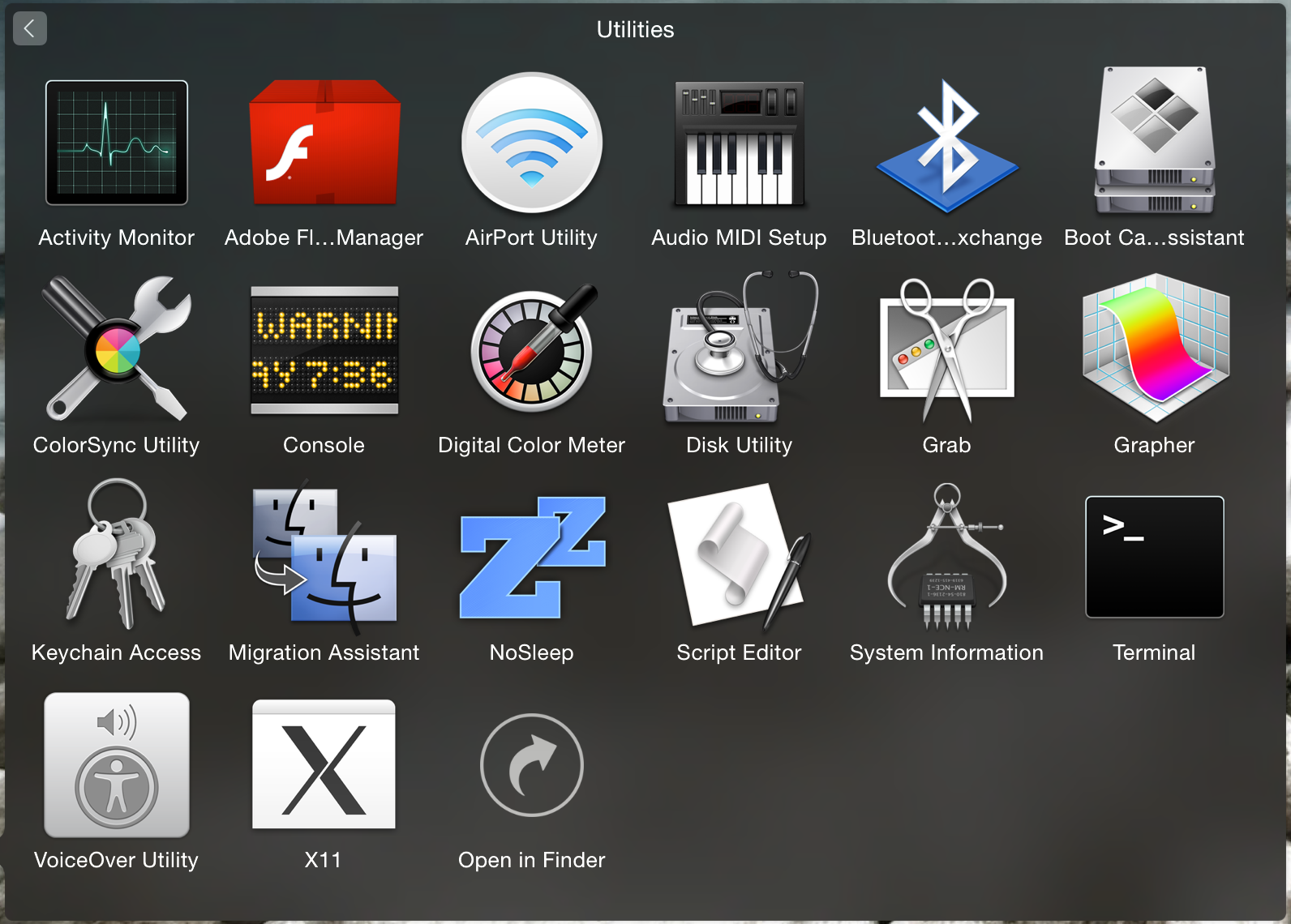Open VoiceOver Utility accessibility icon
Viewport: 1291px width, 924px height.
pyautogui.click(x=117, y=765)
